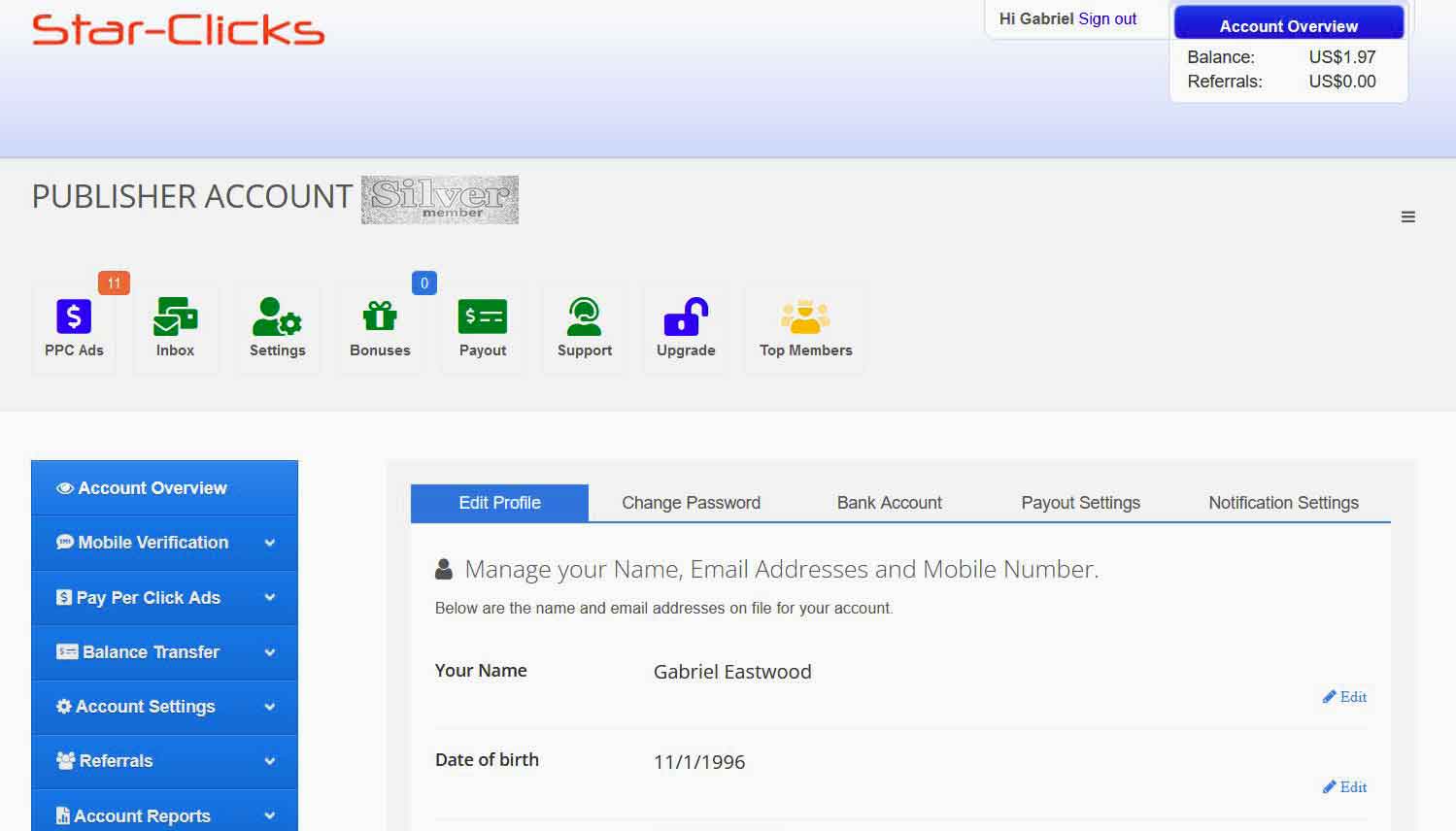Click document icon beside Account Reports
Viewport: 1456px width, 831px height.
click(63, 816)
